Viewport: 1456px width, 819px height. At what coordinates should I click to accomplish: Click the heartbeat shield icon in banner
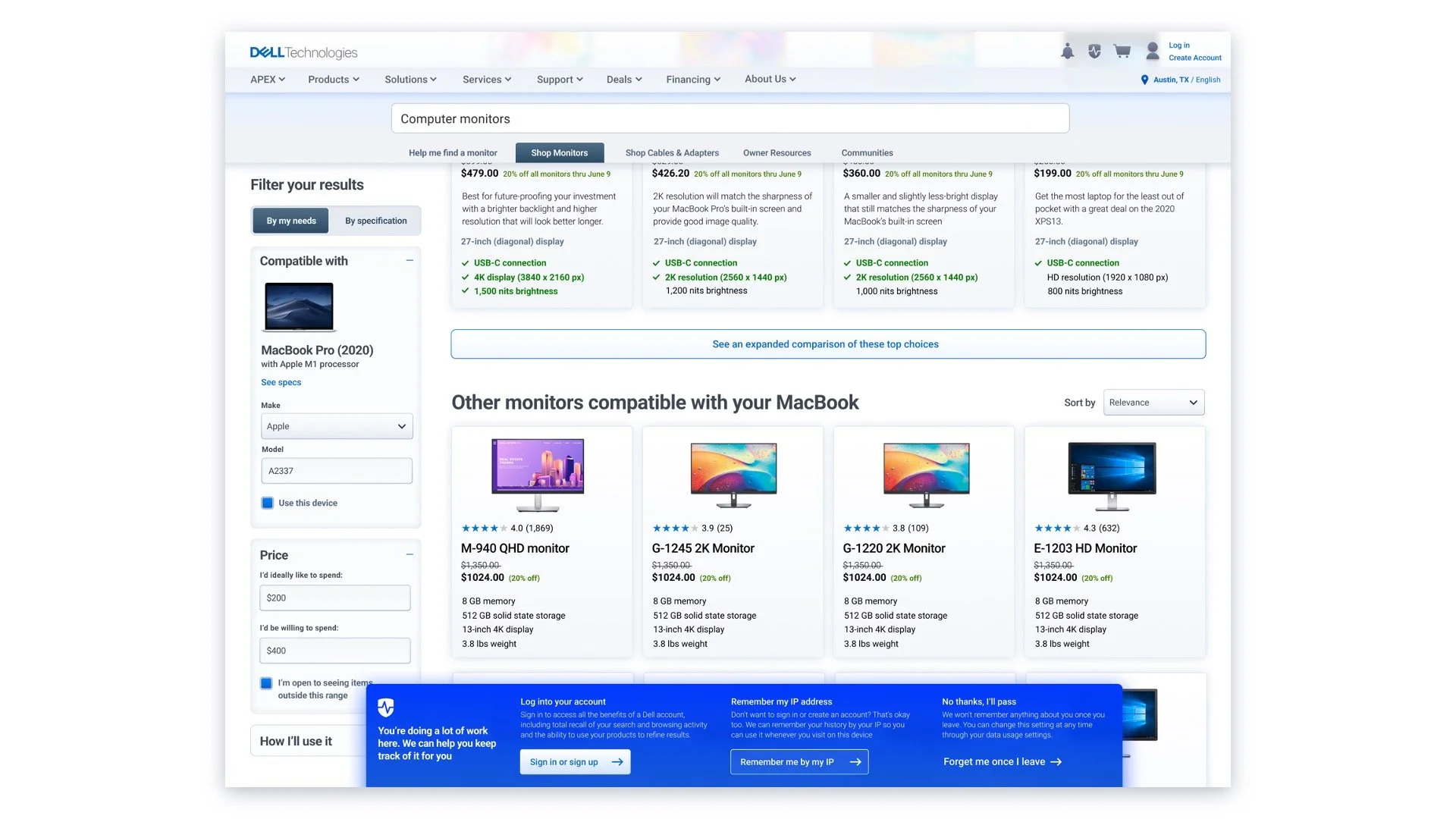point(386,708)
